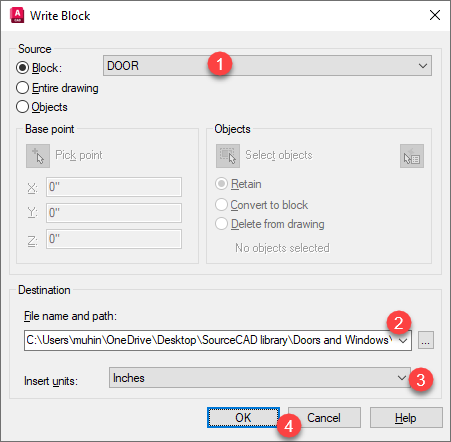Click the Cancel button
Screen dimensions: 451x442
[x=324, y=417]
